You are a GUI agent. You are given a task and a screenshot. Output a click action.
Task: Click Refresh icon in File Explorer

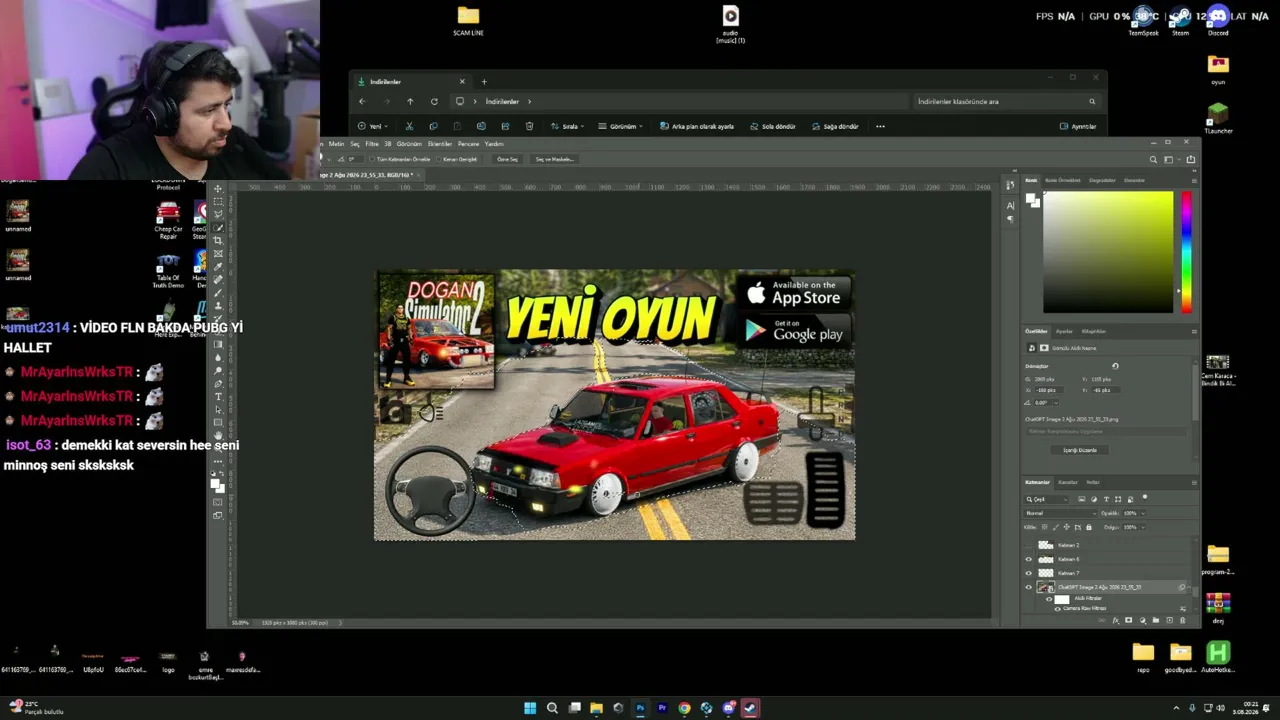(434, 101)
